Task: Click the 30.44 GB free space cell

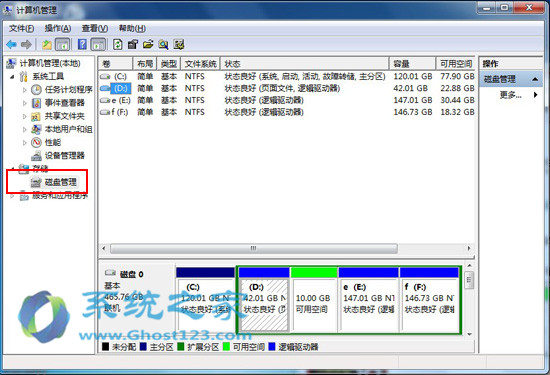Action: [x=457, y=100]
